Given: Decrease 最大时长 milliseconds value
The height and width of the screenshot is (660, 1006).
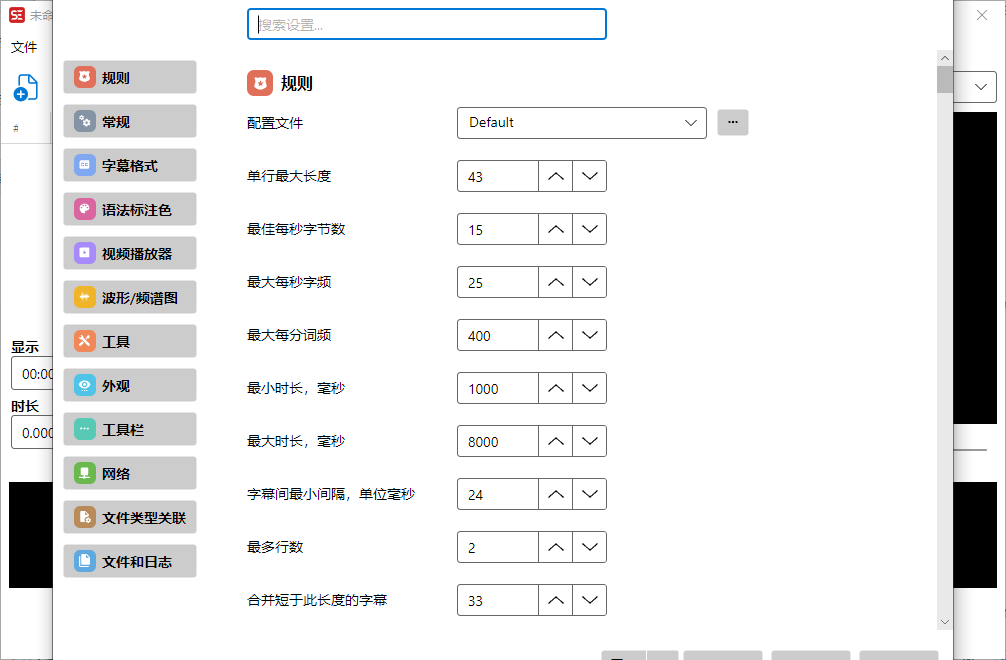Looking at the screenshot, I should (x=590, y=441).
